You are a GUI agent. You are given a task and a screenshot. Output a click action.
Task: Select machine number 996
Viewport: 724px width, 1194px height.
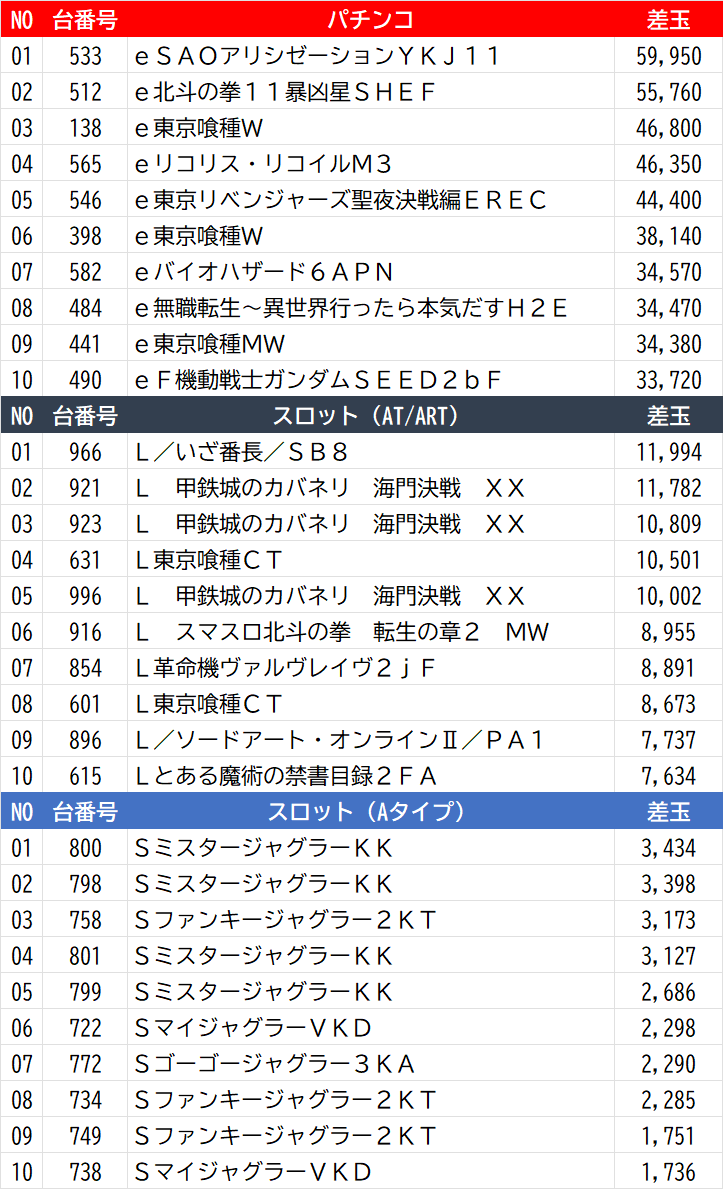pos(85,596)
